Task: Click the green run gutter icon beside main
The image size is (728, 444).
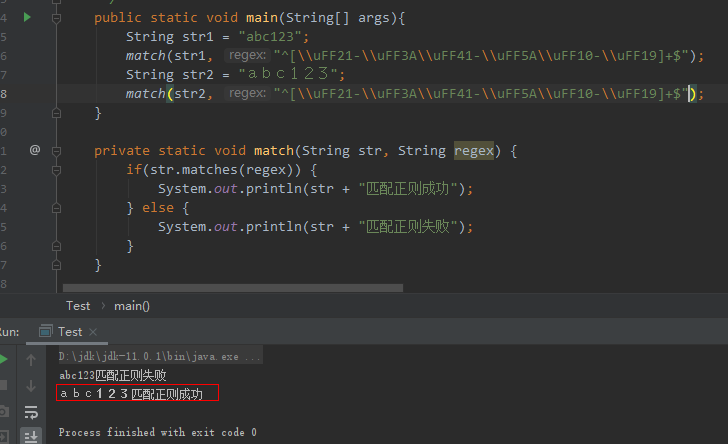Action: (27, 17)
